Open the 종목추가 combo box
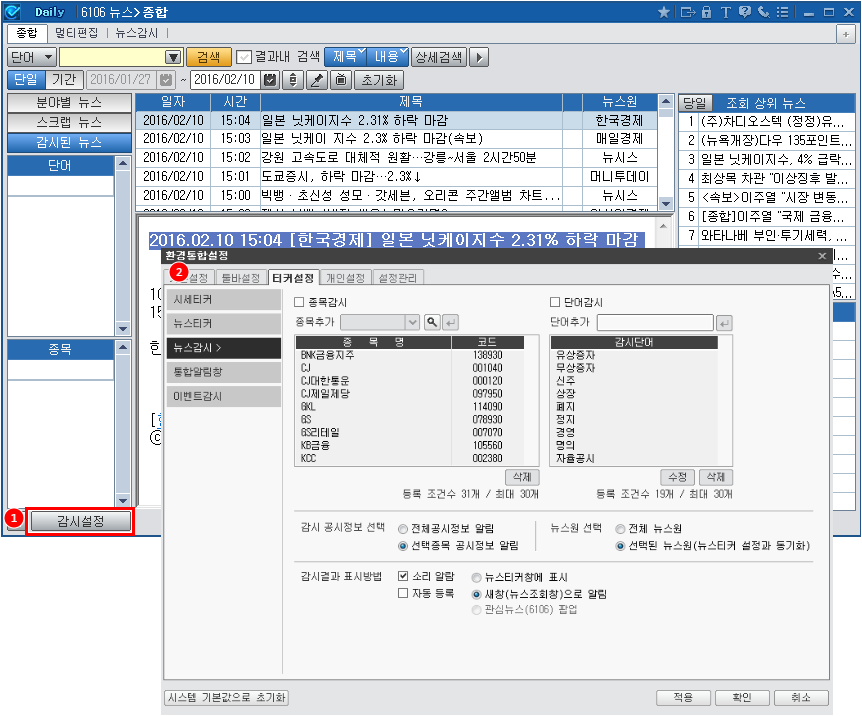The height and width of the screenshot is (716, 862). tap(380, 322)
